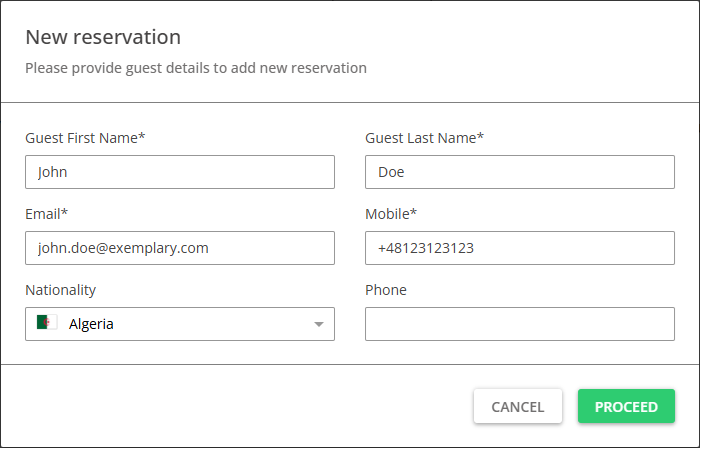Click the "Mobile*" field label

pyautogui.click(x=393, y=214)
